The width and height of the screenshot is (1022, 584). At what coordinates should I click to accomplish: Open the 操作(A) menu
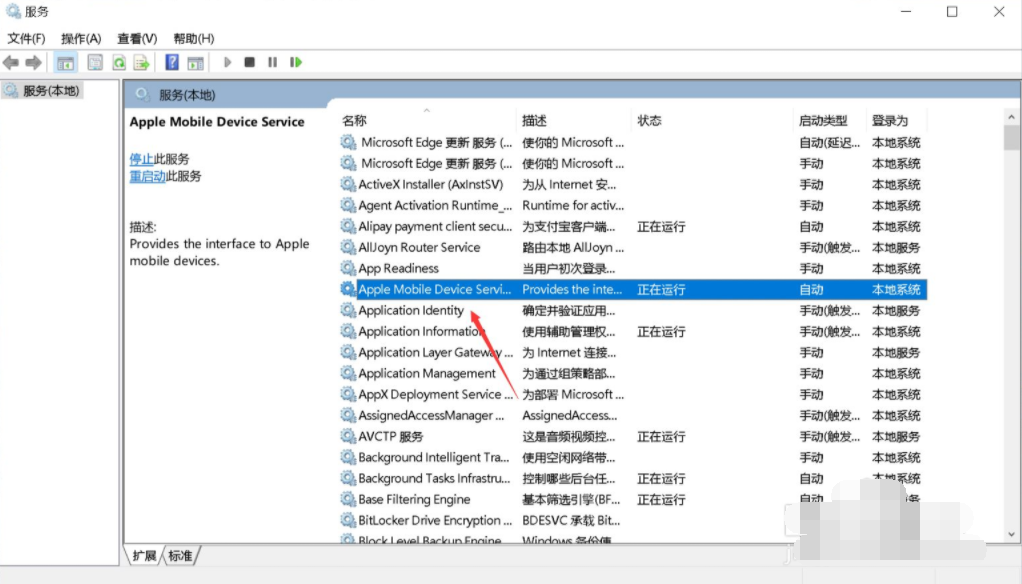click(81, 38)
